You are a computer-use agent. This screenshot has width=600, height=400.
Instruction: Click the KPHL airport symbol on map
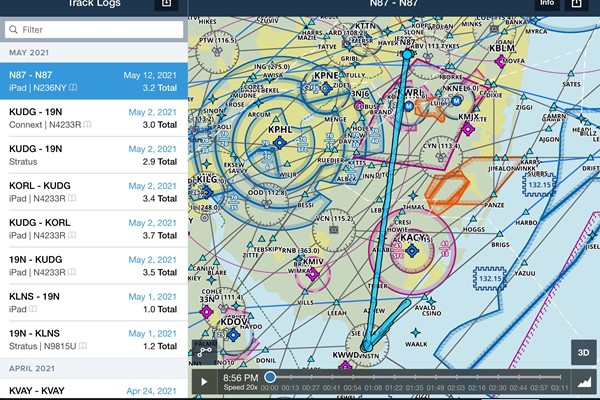pyautogui.click(x=279, y=143)
